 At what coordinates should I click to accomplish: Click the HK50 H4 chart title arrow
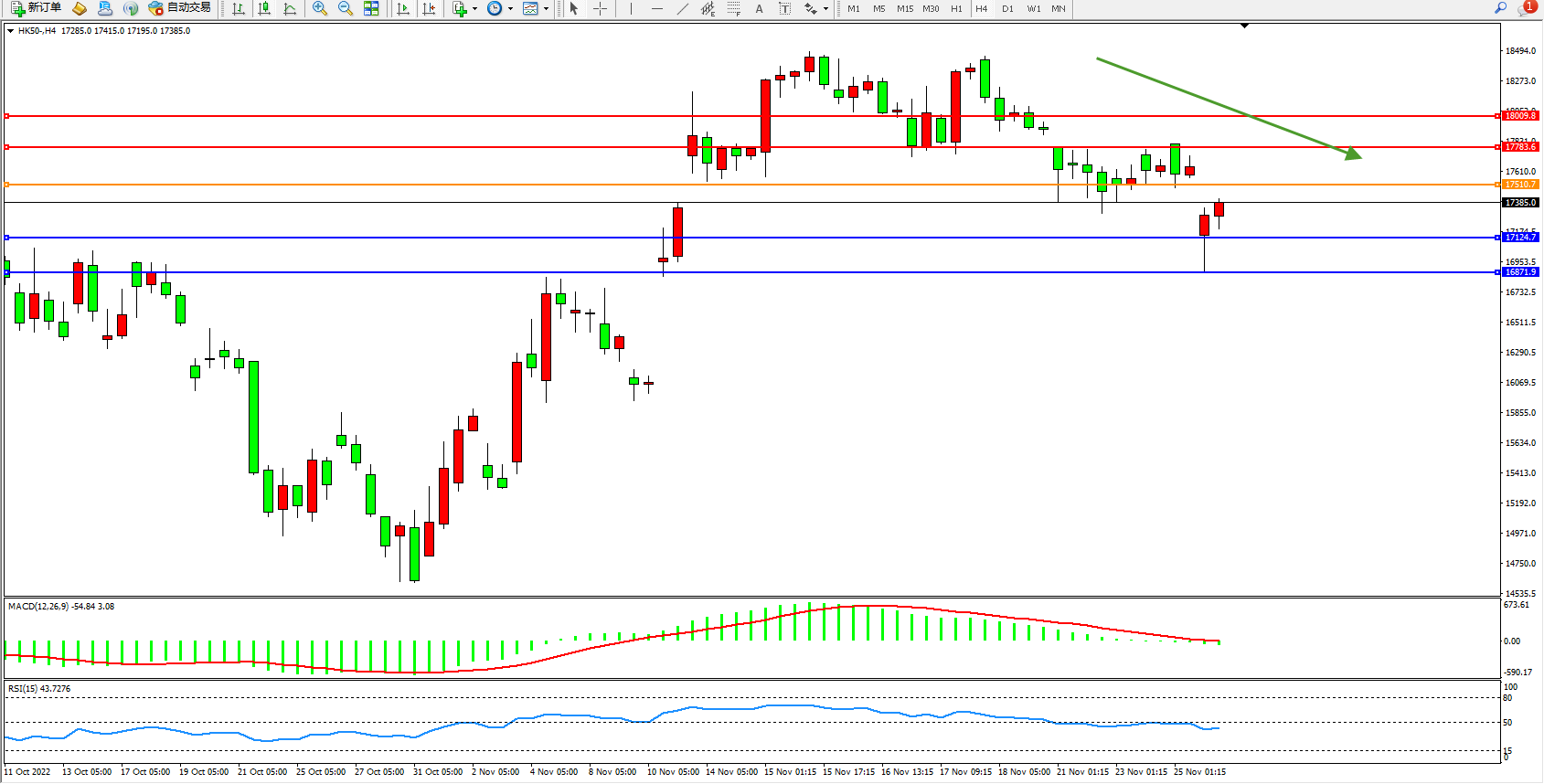[10, 31]
